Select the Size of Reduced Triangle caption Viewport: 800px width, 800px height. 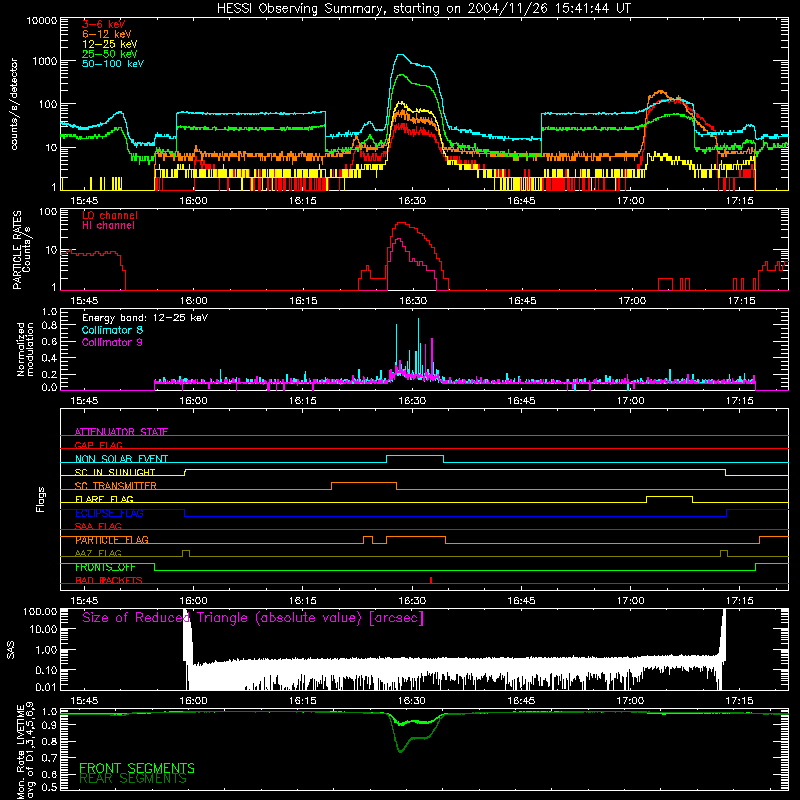pyautogui.click(x=253, y=618)
